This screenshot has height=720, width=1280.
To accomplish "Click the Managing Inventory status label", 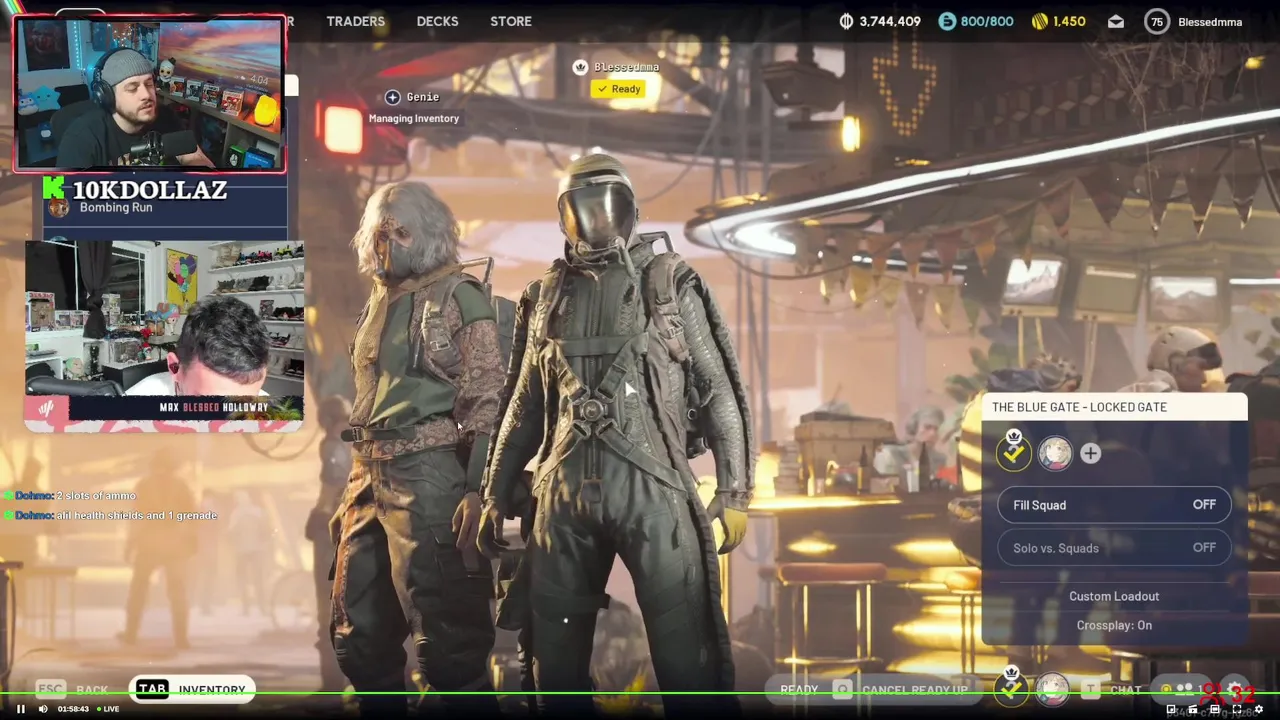I will pos(414,119).
